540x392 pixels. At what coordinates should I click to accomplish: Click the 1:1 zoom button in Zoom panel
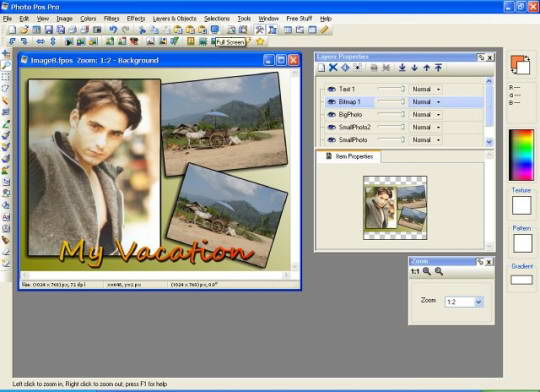tap(415, 271)
